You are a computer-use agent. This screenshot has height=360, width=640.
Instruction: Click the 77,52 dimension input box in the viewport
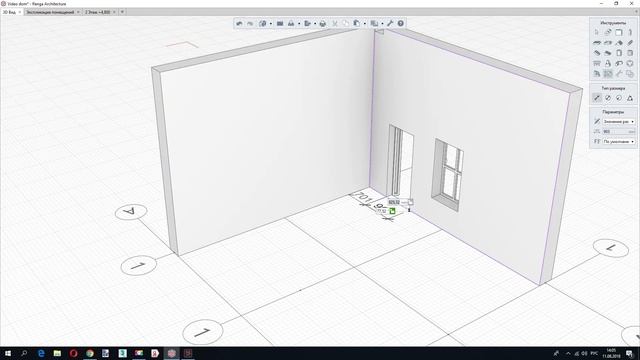click(382, 211)
